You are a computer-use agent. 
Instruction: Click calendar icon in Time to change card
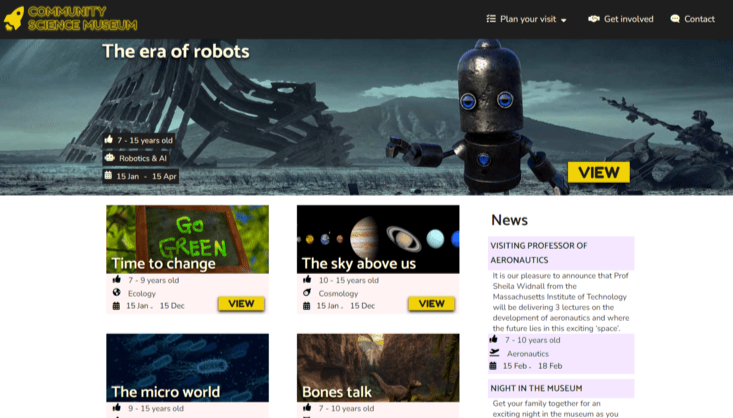(x=116, y=306)
